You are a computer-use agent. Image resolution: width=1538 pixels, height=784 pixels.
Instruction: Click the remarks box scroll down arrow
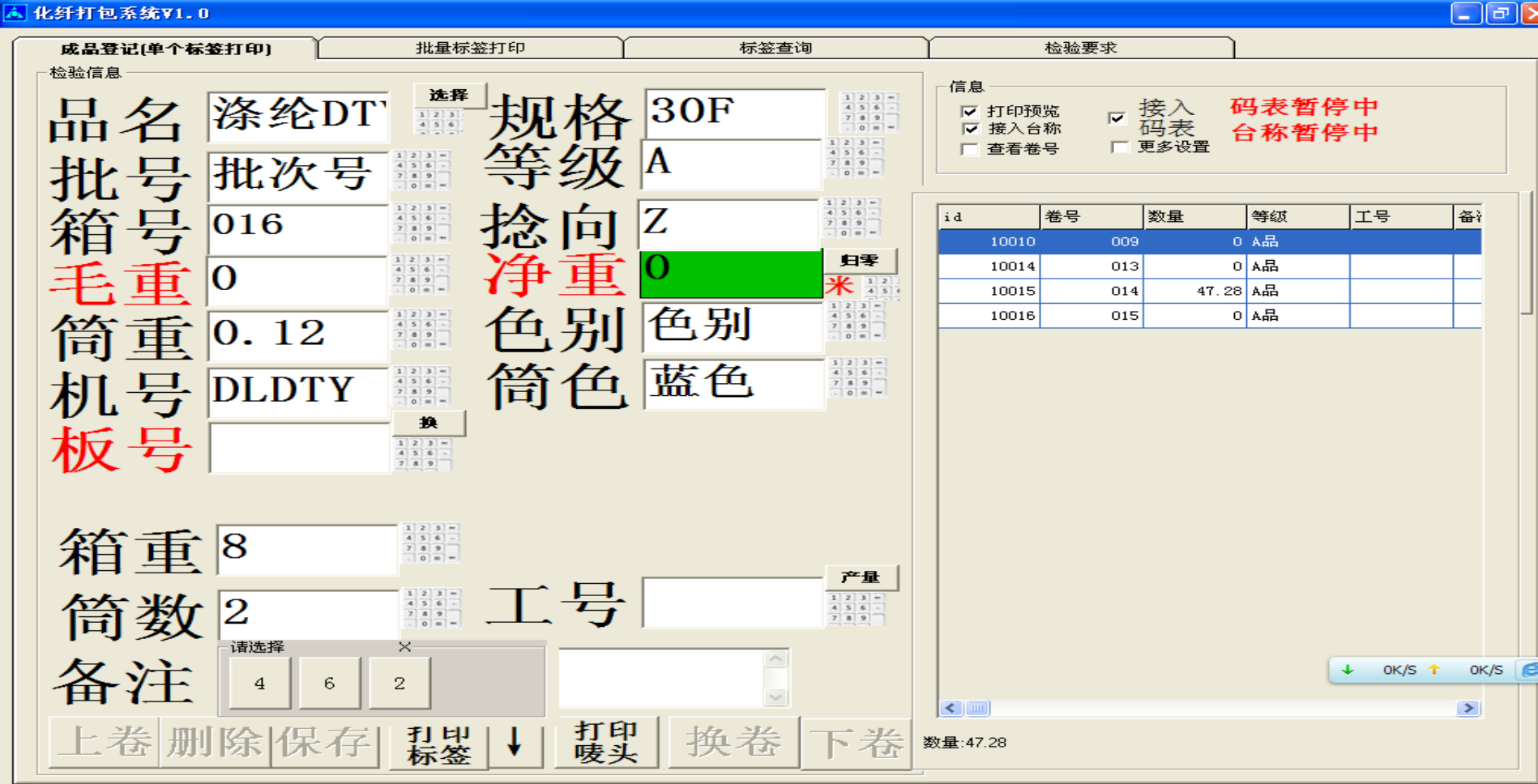pyautogui.click(x=775, y=696)
